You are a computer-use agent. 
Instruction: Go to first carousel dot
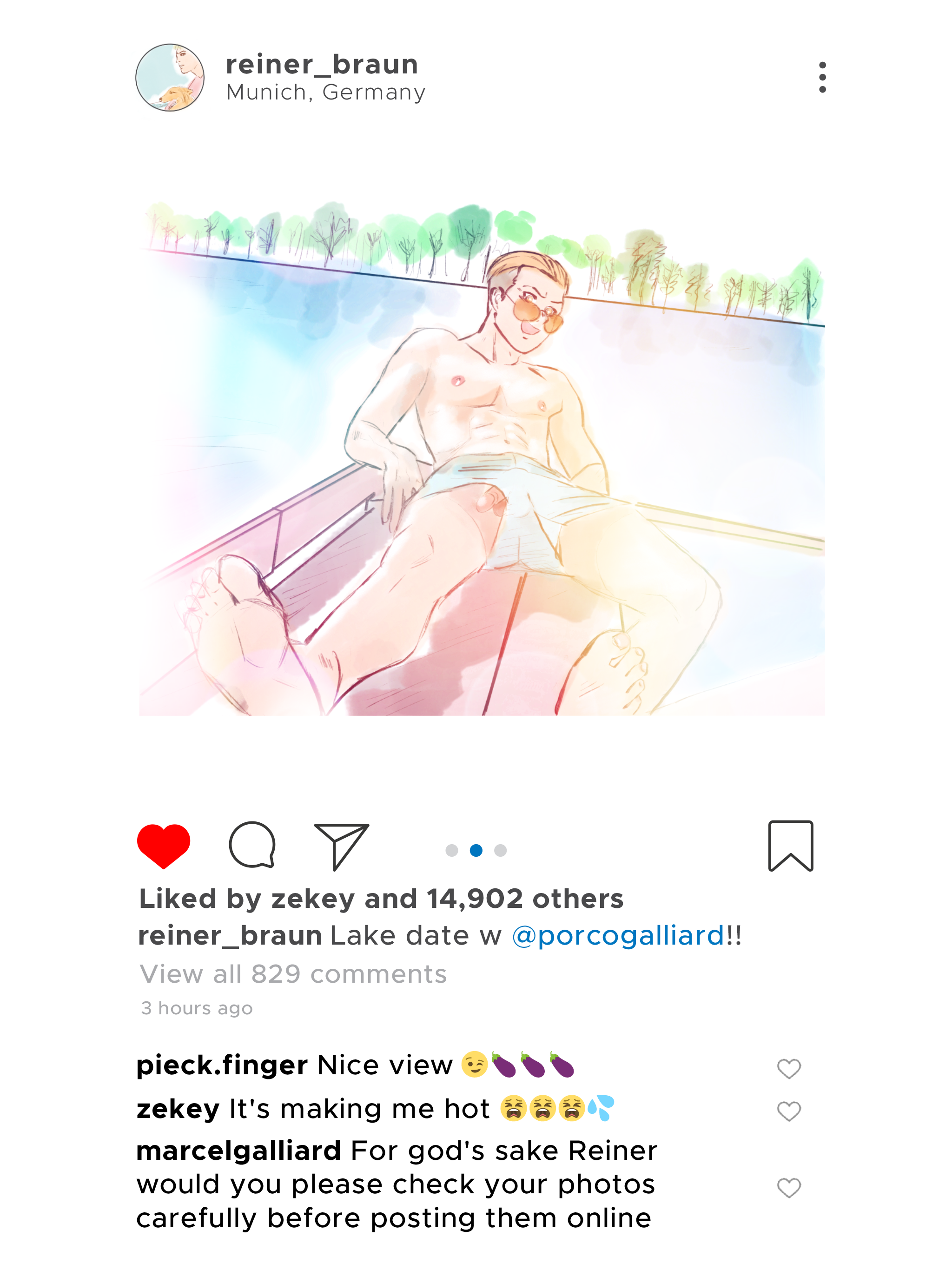click(x=452, y=850)
